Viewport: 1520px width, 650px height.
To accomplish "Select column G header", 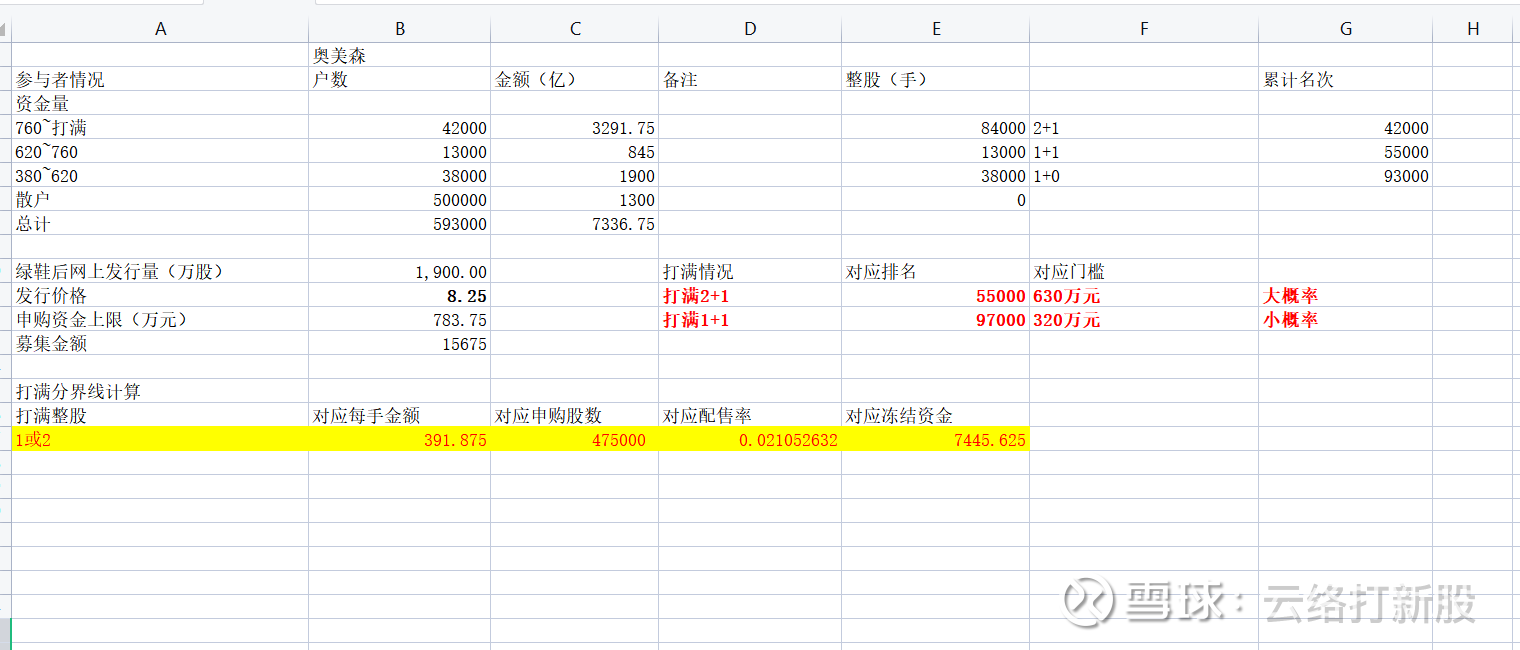I will [1346, 29].
